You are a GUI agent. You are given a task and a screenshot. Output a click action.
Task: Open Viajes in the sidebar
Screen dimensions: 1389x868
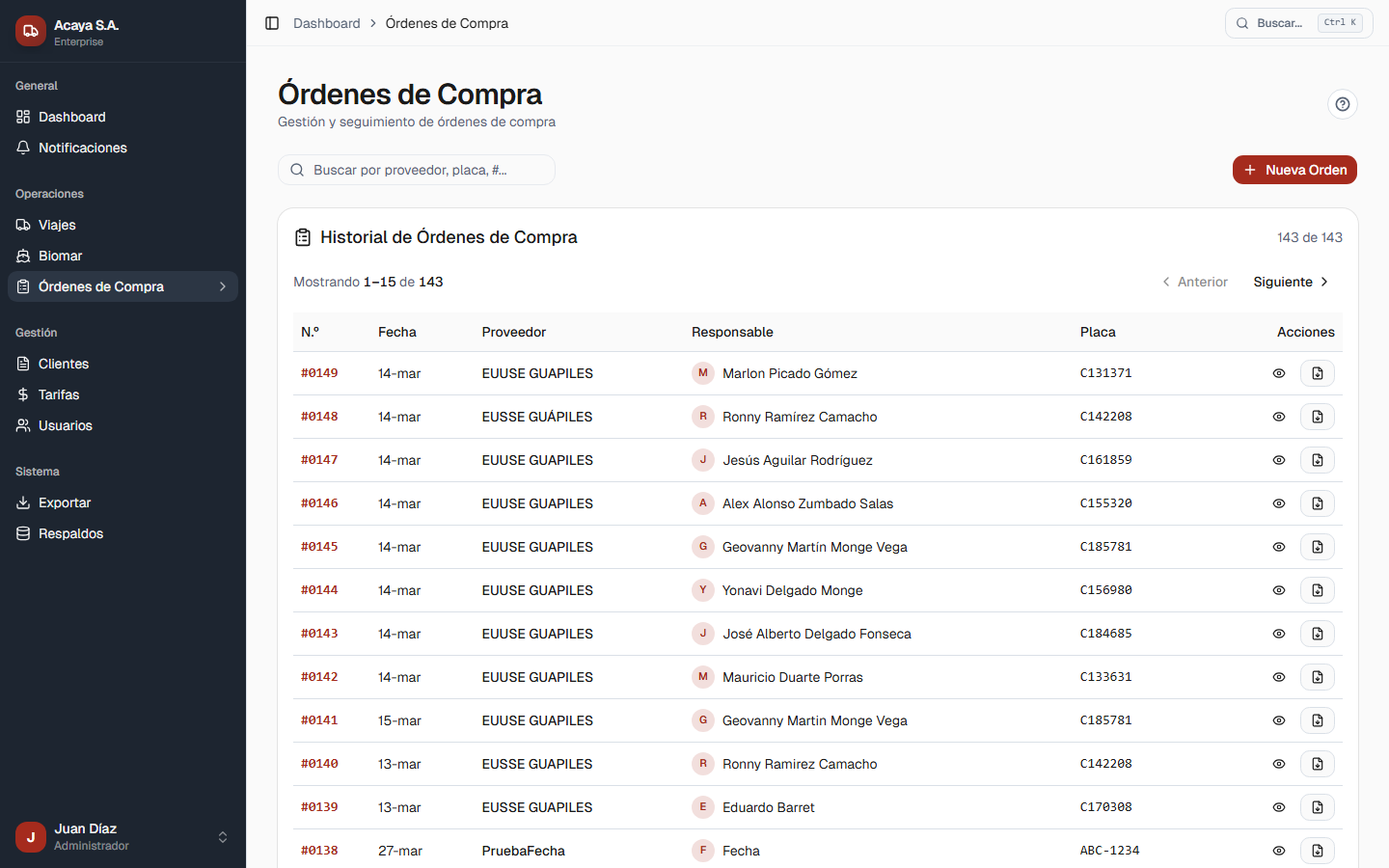coord(57,225)
